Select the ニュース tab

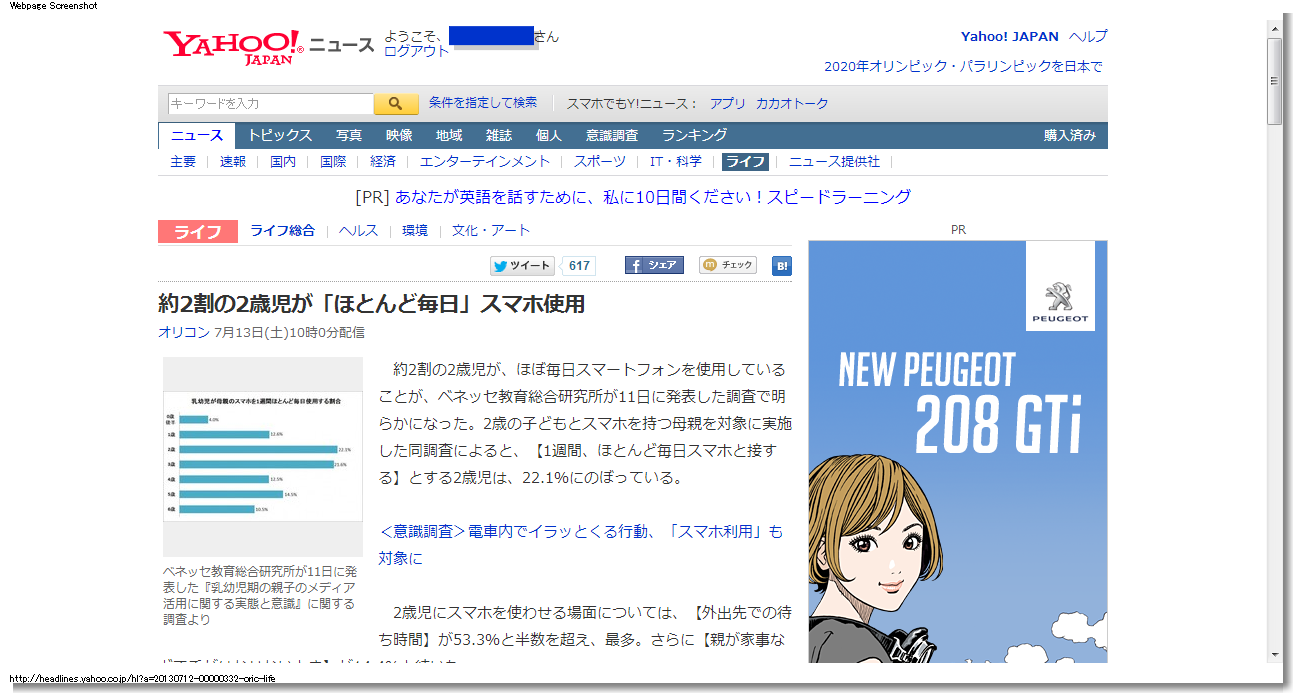tap(197, 136)
